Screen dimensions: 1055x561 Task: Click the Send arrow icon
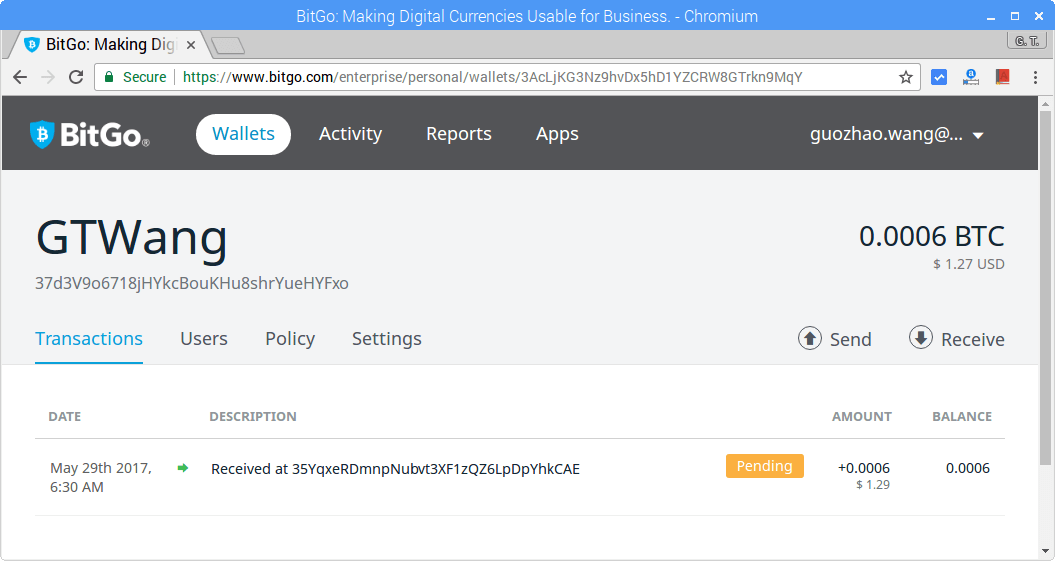pos(809,338)
